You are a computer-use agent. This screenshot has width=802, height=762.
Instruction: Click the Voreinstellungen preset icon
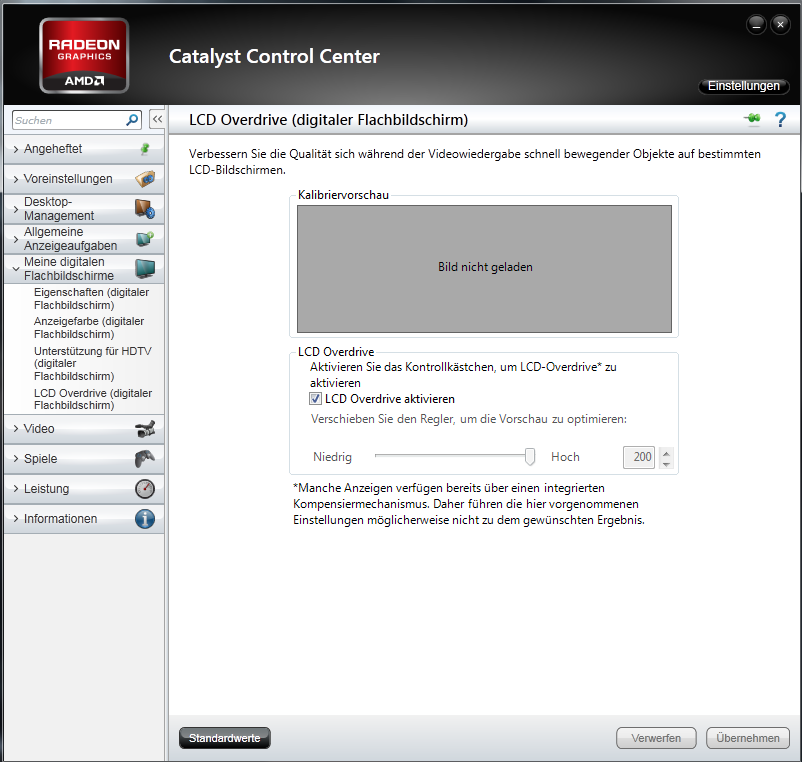pyautogui.click(x=145, y=178)
